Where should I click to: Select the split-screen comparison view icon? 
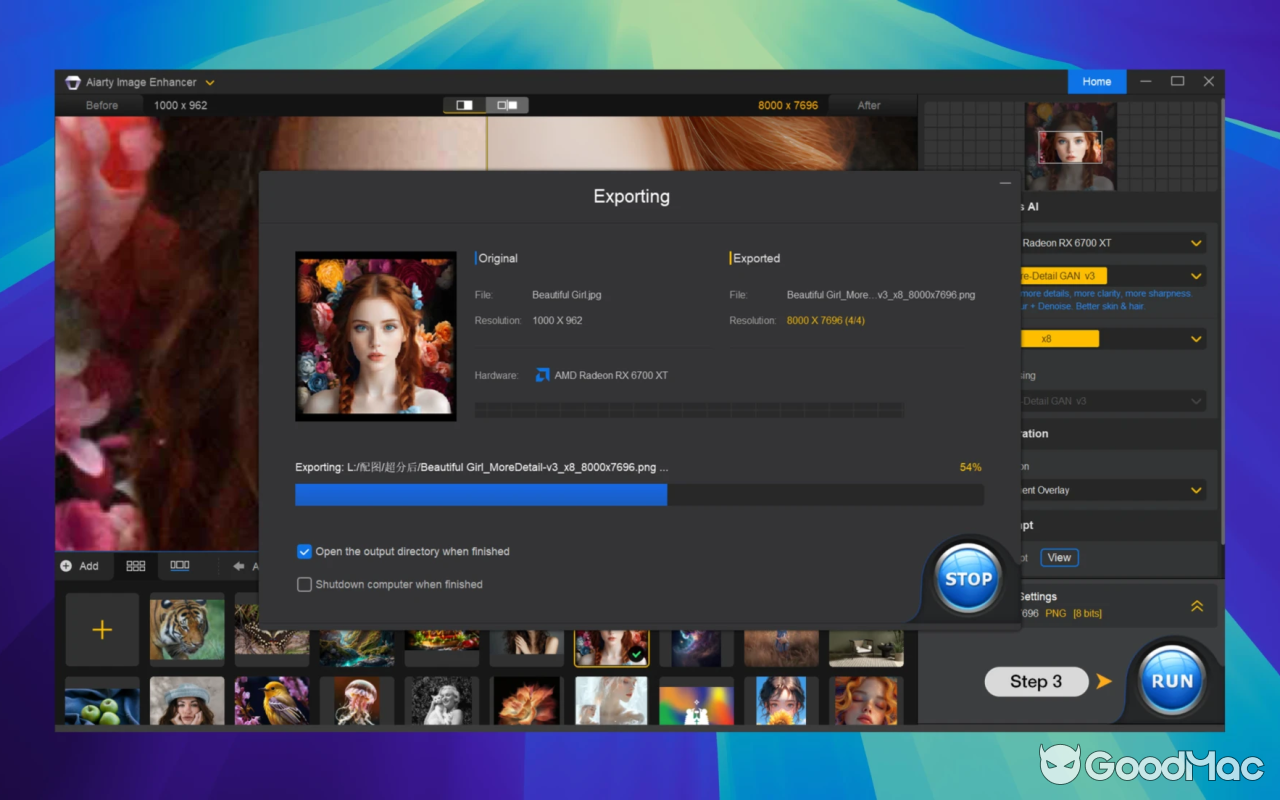463,104
